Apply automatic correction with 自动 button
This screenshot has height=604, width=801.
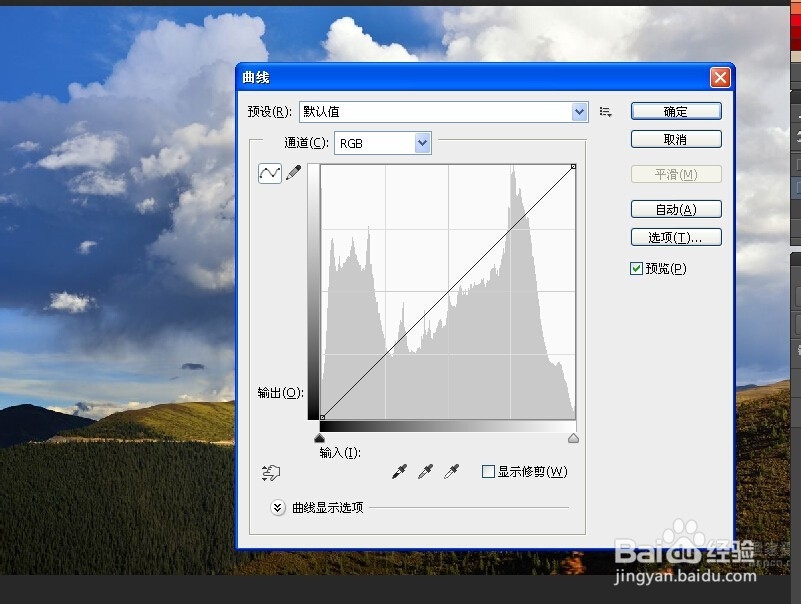676,208
